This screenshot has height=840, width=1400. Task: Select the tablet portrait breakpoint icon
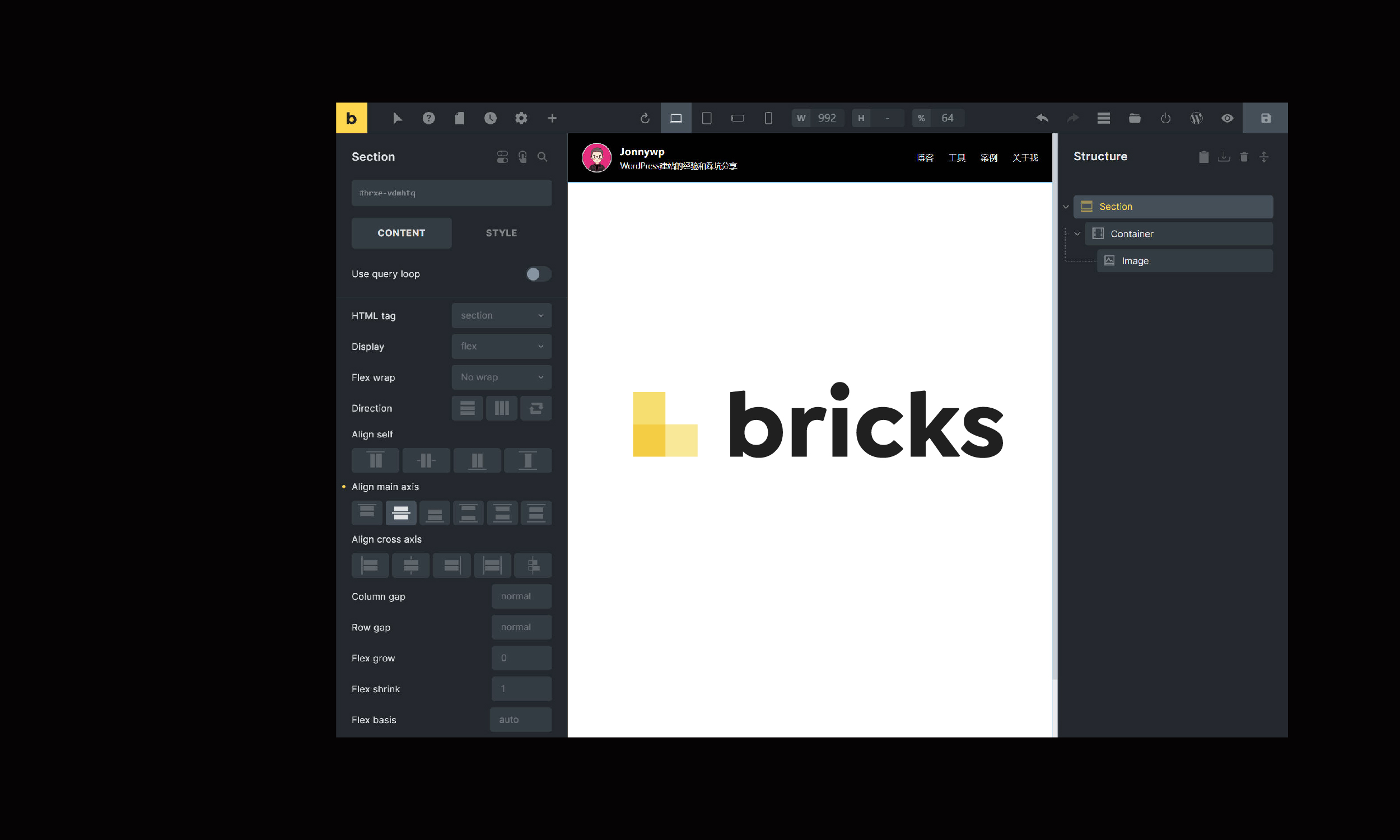707,118
